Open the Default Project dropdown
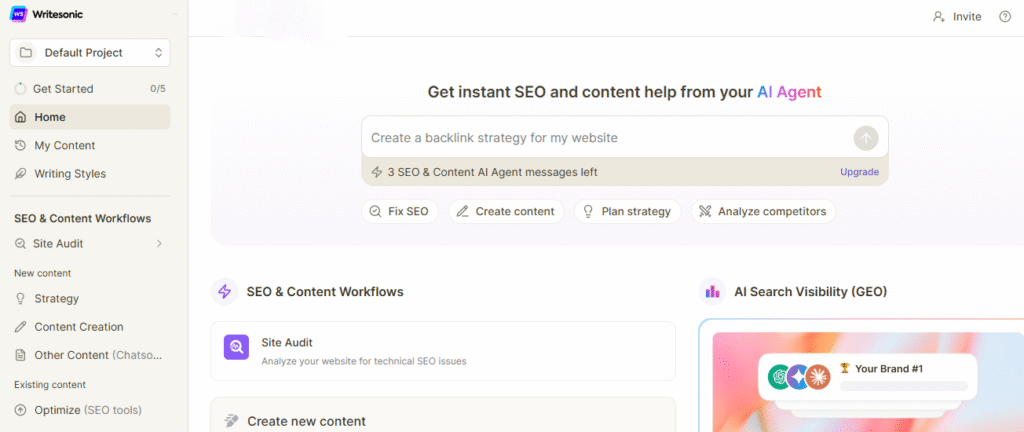 pyautogui.click(x=89, y=53)
